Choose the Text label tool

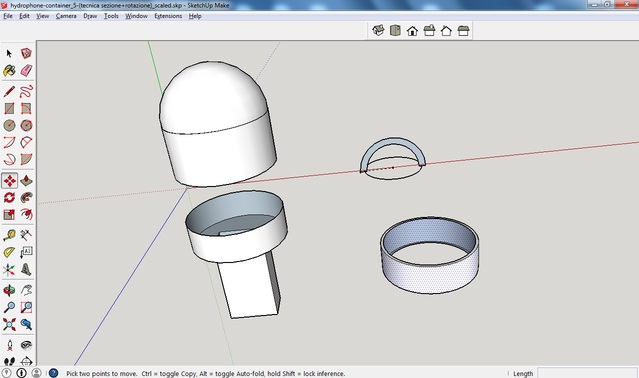(26, 252)
